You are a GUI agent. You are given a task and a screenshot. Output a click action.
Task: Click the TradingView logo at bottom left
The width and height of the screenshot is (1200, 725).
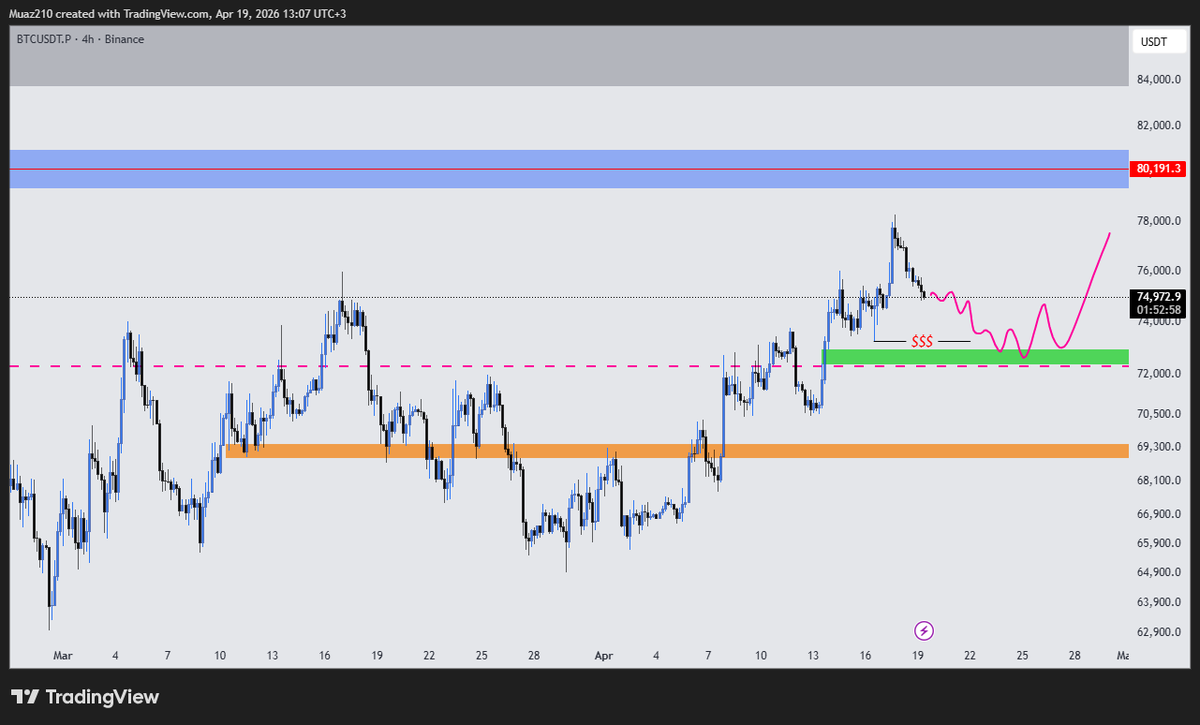click(85, 697)
